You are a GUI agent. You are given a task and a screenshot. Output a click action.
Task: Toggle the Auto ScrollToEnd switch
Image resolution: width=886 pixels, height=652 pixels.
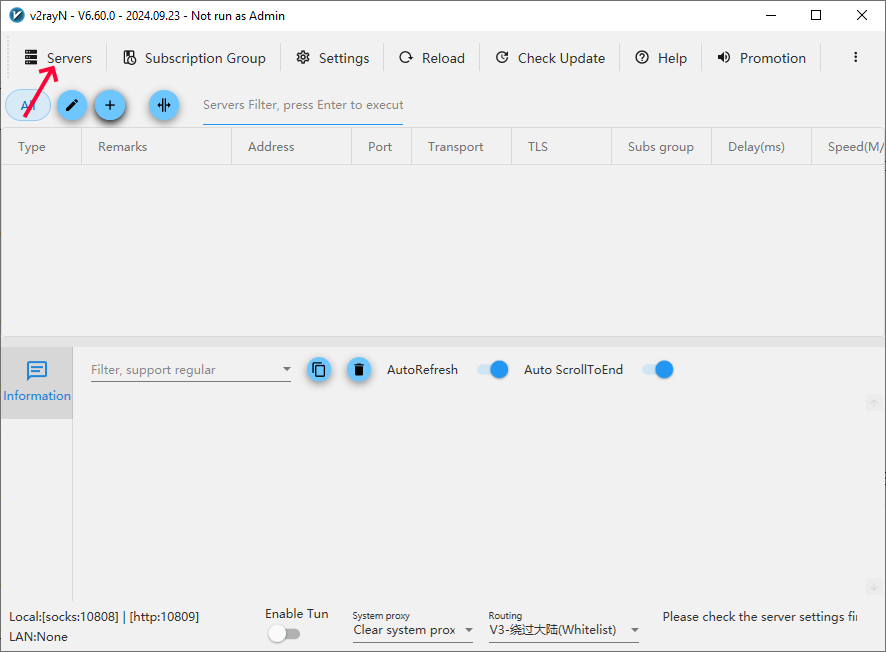coord(658,370)
